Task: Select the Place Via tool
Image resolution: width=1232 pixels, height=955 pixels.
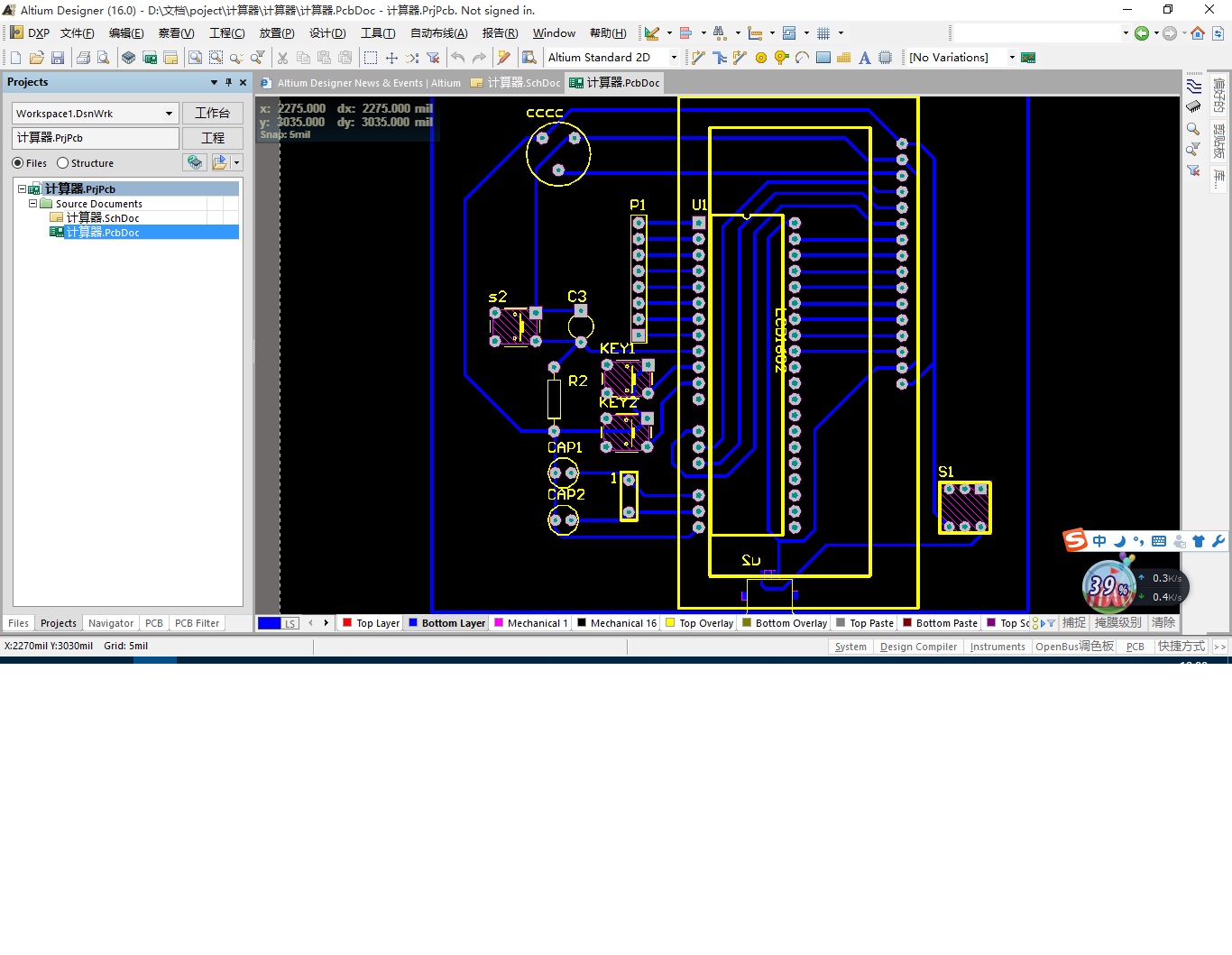Action: coord(782,58)
